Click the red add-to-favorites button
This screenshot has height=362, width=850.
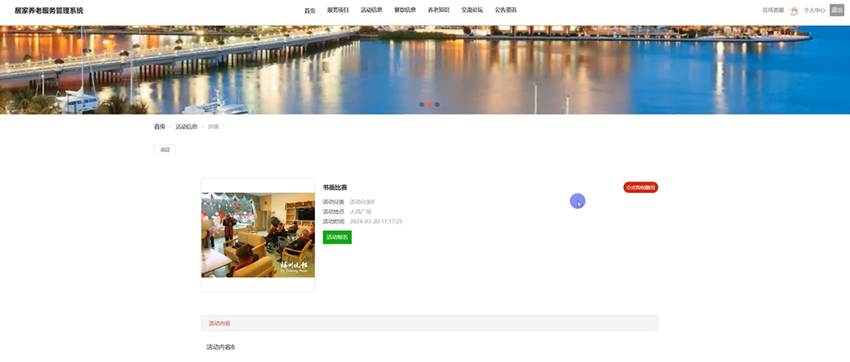point(641,188)
